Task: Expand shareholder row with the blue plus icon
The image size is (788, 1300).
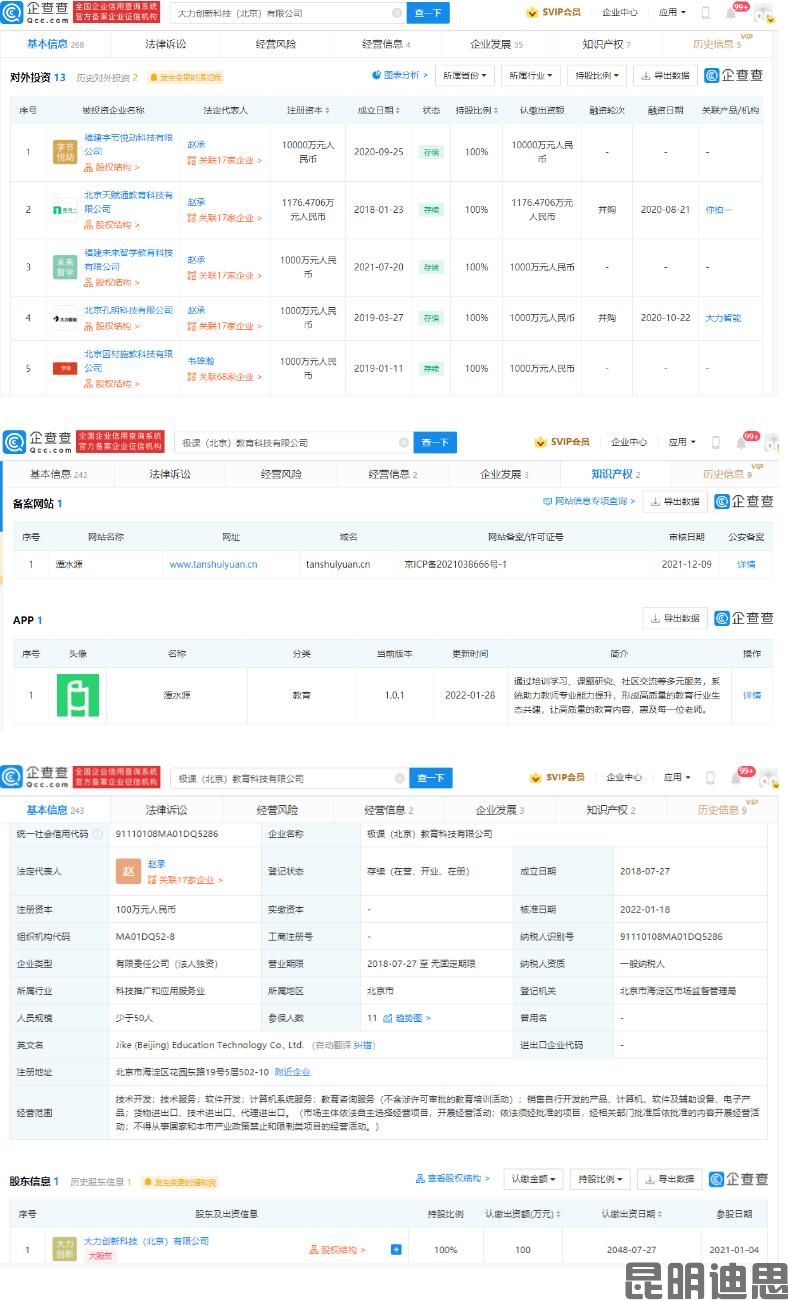Action: tap(396, 1249)
